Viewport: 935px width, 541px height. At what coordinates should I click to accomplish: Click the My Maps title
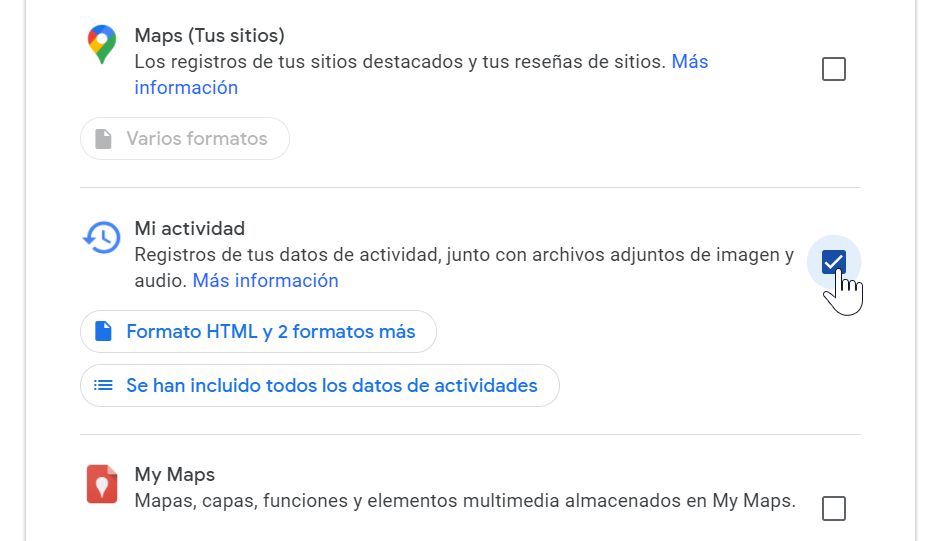coord(175,475)
